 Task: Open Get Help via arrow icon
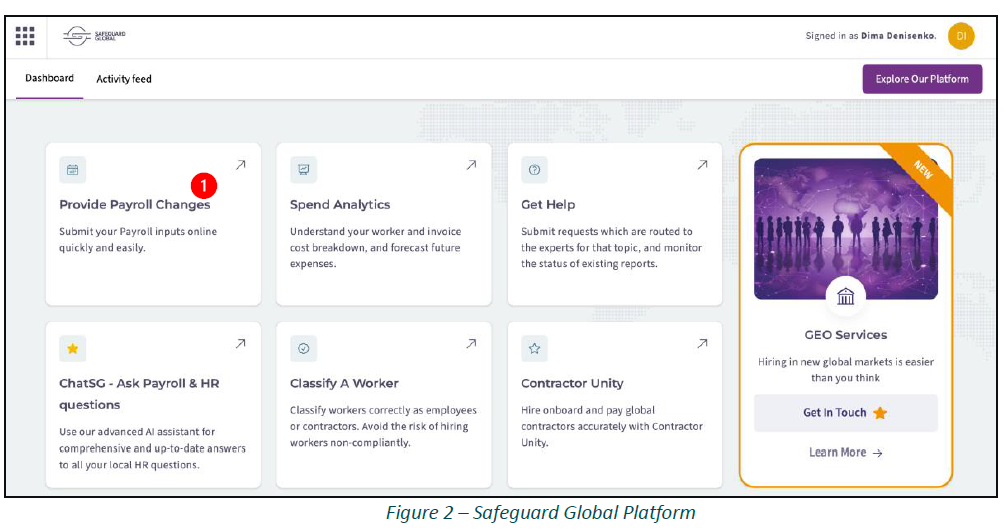[x=703, y=165]
